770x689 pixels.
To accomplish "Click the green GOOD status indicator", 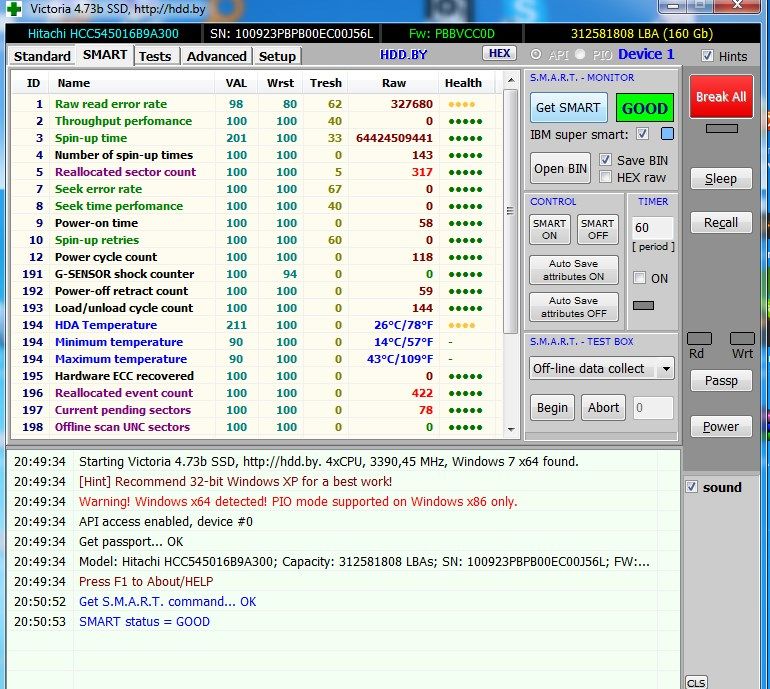I will pos(645,108).
